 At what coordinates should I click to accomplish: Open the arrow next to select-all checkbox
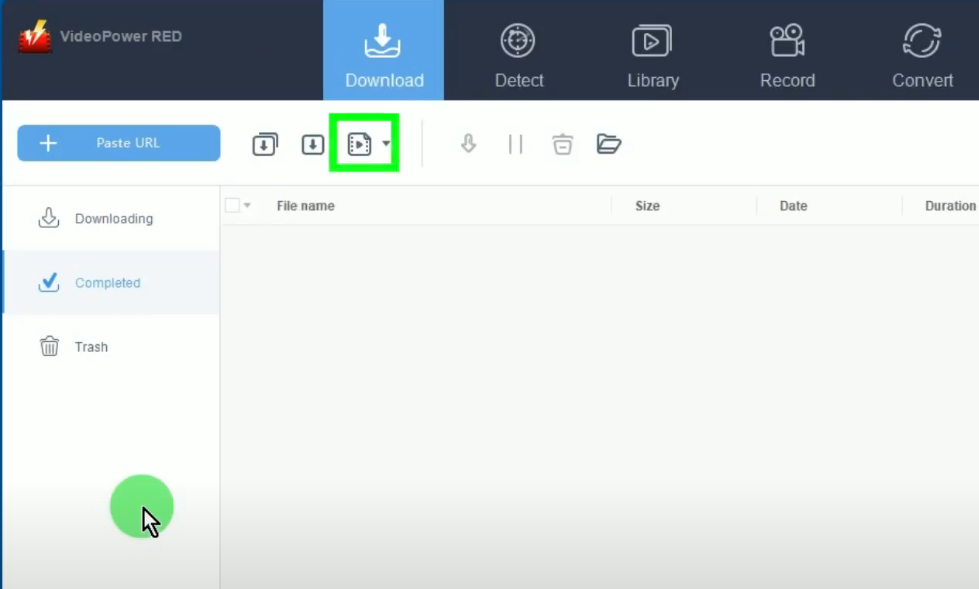[x=247, y=206]
